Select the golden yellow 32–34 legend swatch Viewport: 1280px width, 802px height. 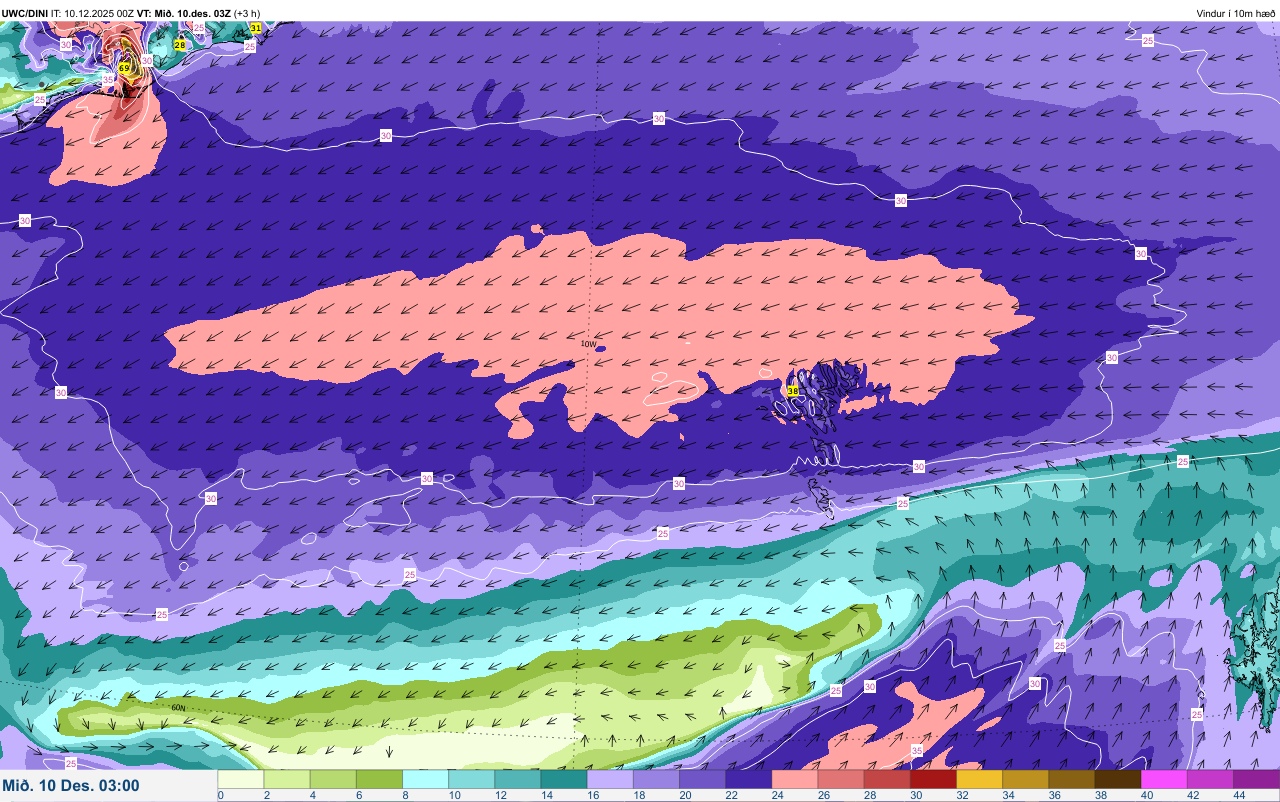[x=979, y=778]
